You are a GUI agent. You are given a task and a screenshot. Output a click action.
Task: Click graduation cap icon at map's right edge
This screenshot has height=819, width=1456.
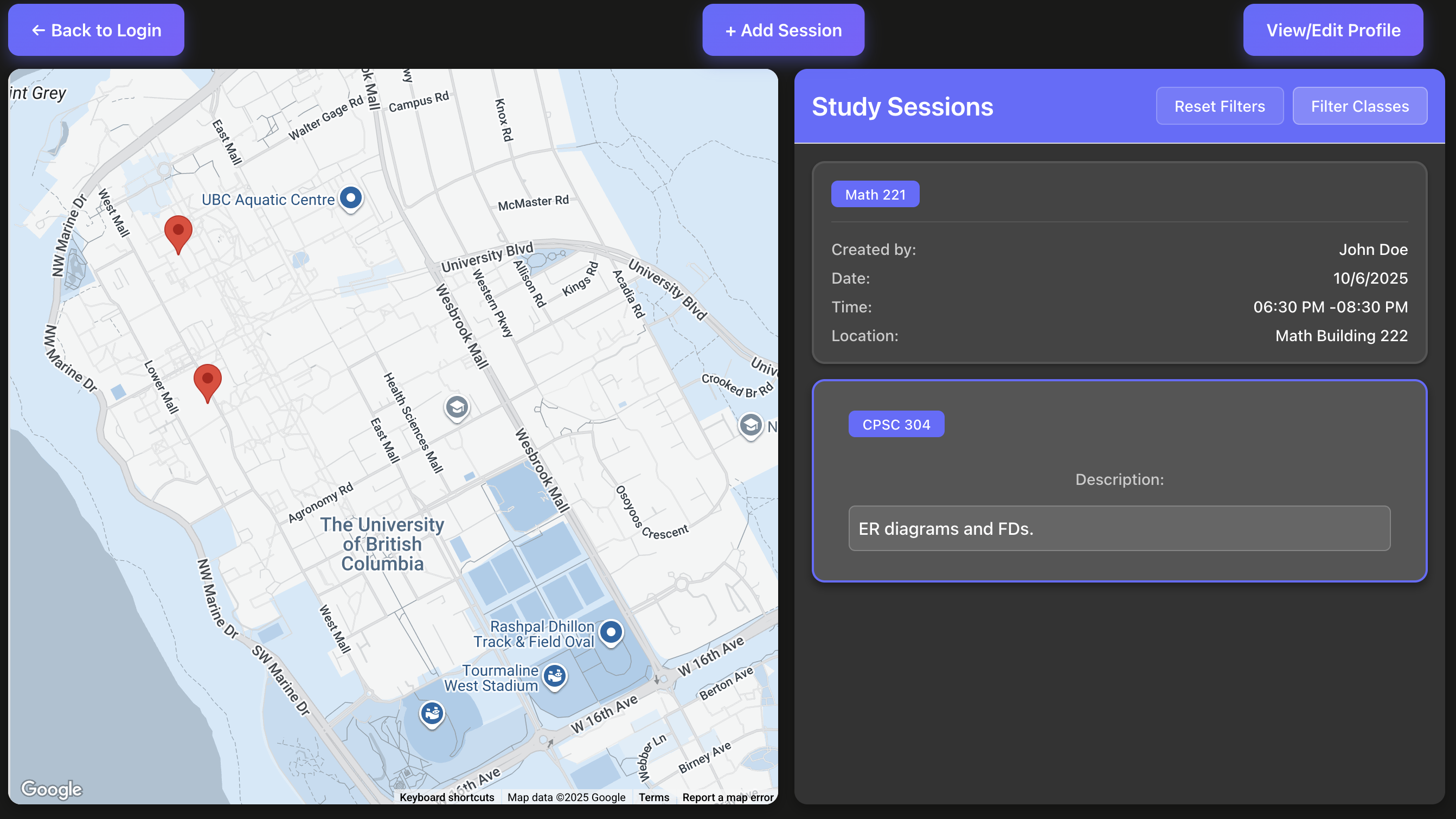point(751,425)
